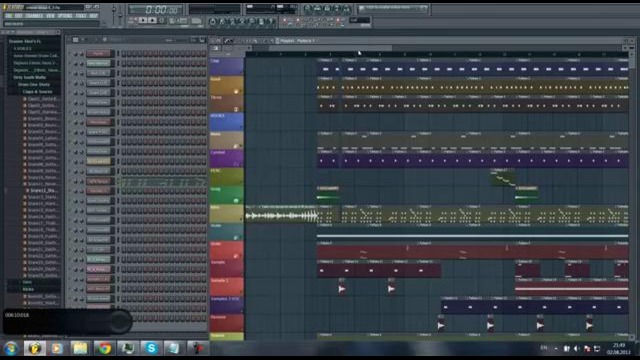Select the PERC playlist track header
Viewport: 640px width, 360px height.
tap(226, 177)
